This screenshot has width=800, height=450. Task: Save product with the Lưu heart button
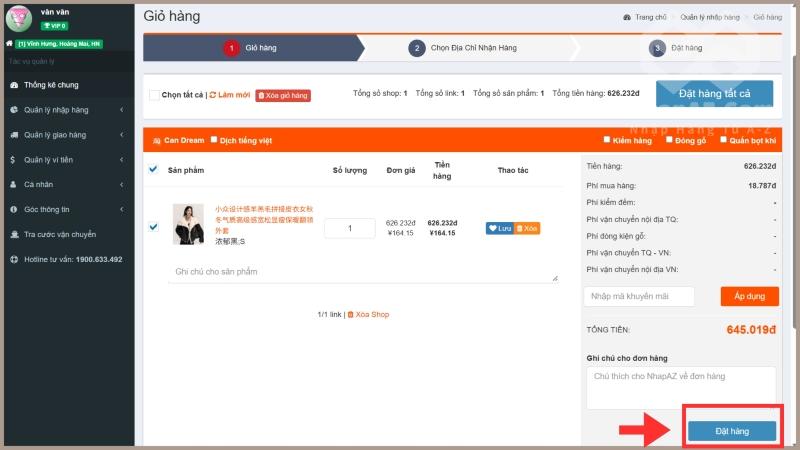coord(499,228)
